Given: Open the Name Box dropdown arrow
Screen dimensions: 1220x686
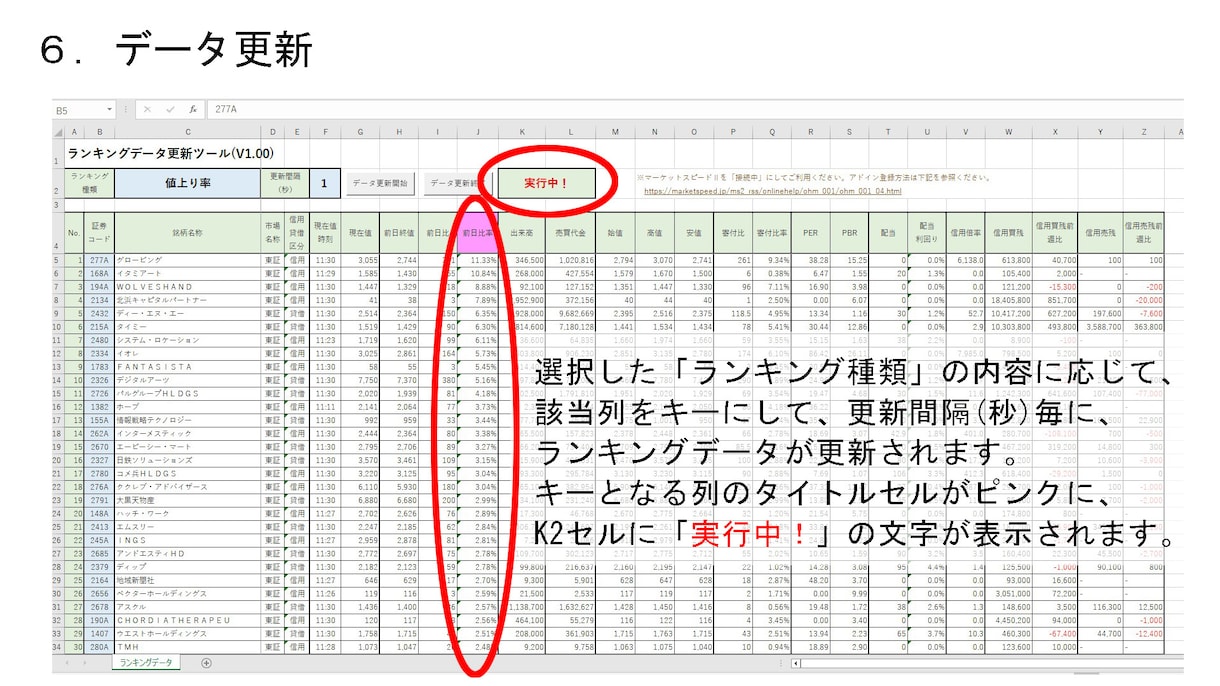Looking at the screenshot, I should (110, 110).
